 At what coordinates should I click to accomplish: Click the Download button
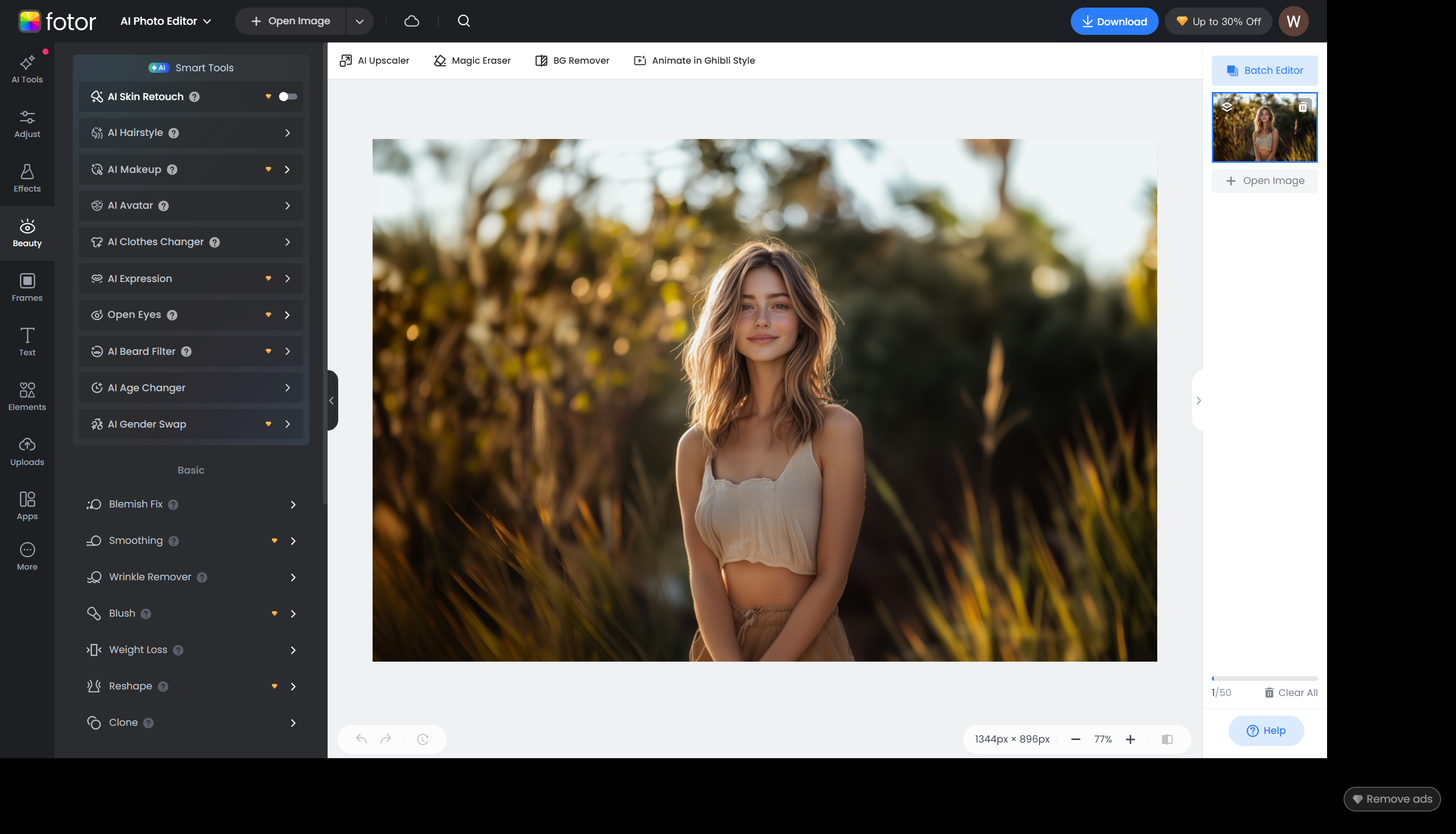[x=1114, y=21]
